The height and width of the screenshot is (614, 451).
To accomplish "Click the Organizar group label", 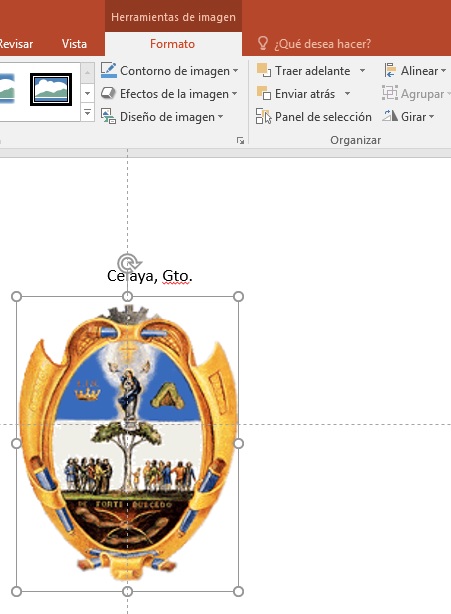I will 355,140.
